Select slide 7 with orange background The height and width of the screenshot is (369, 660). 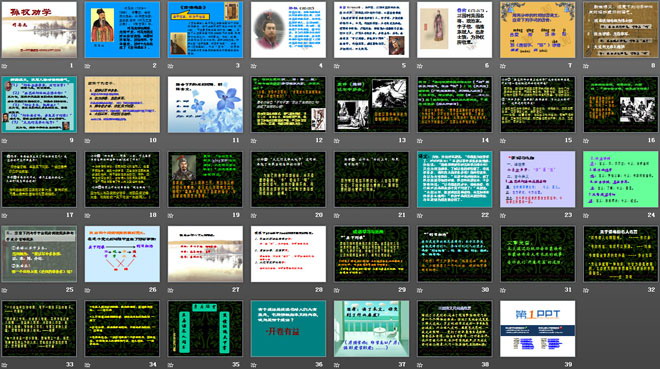(x=538, y=29)
